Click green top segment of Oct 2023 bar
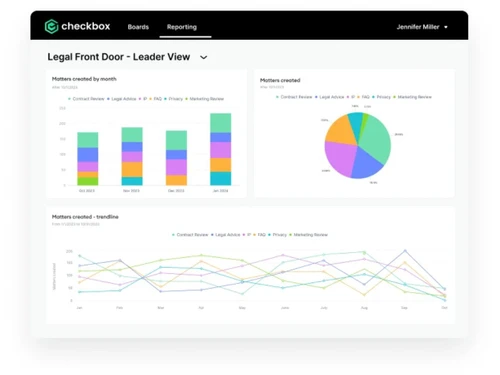 coord(88,140)
